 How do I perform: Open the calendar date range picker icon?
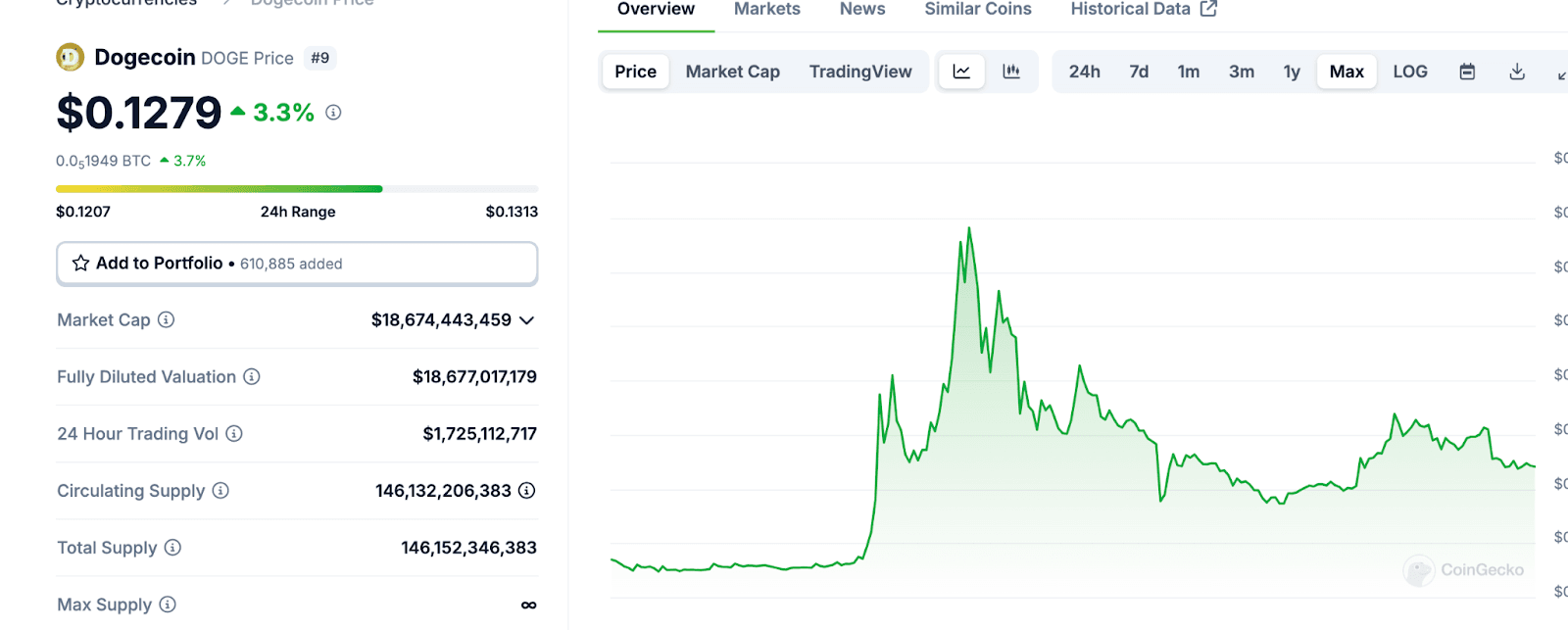(x=1467, y=72)
